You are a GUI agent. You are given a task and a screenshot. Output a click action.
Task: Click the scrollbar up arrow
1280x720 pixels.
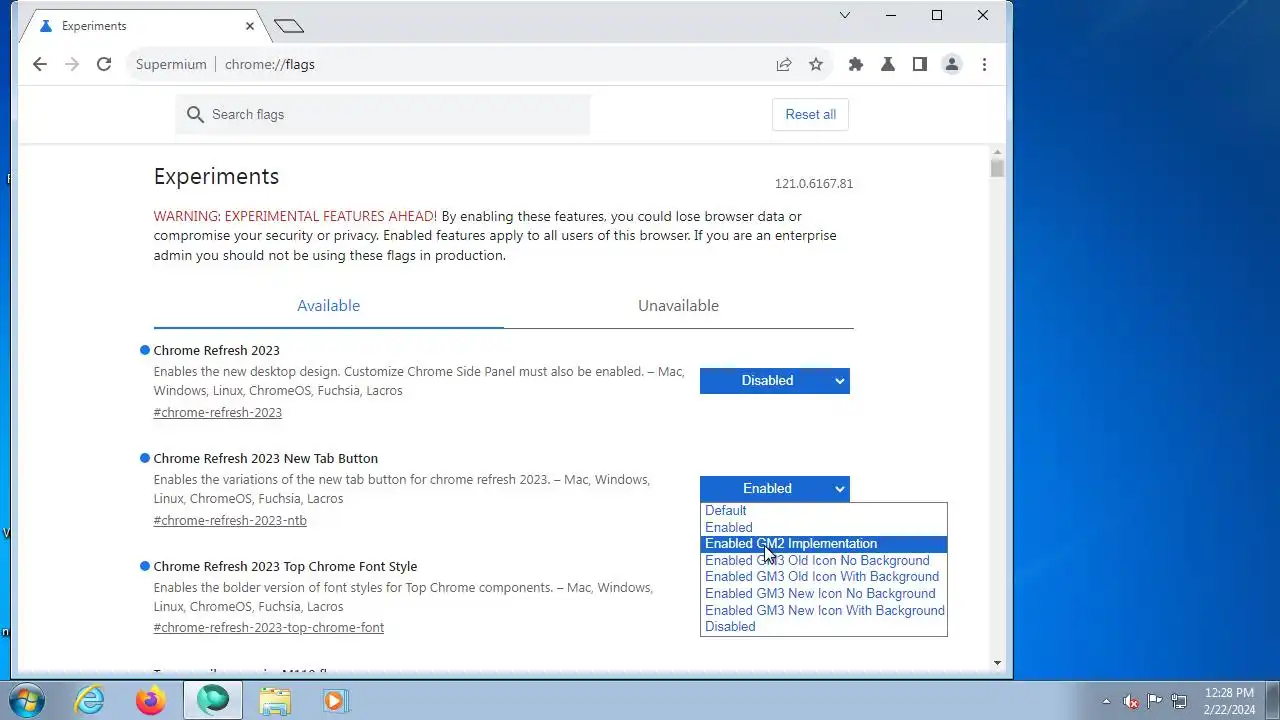click(x=997, y=151)
